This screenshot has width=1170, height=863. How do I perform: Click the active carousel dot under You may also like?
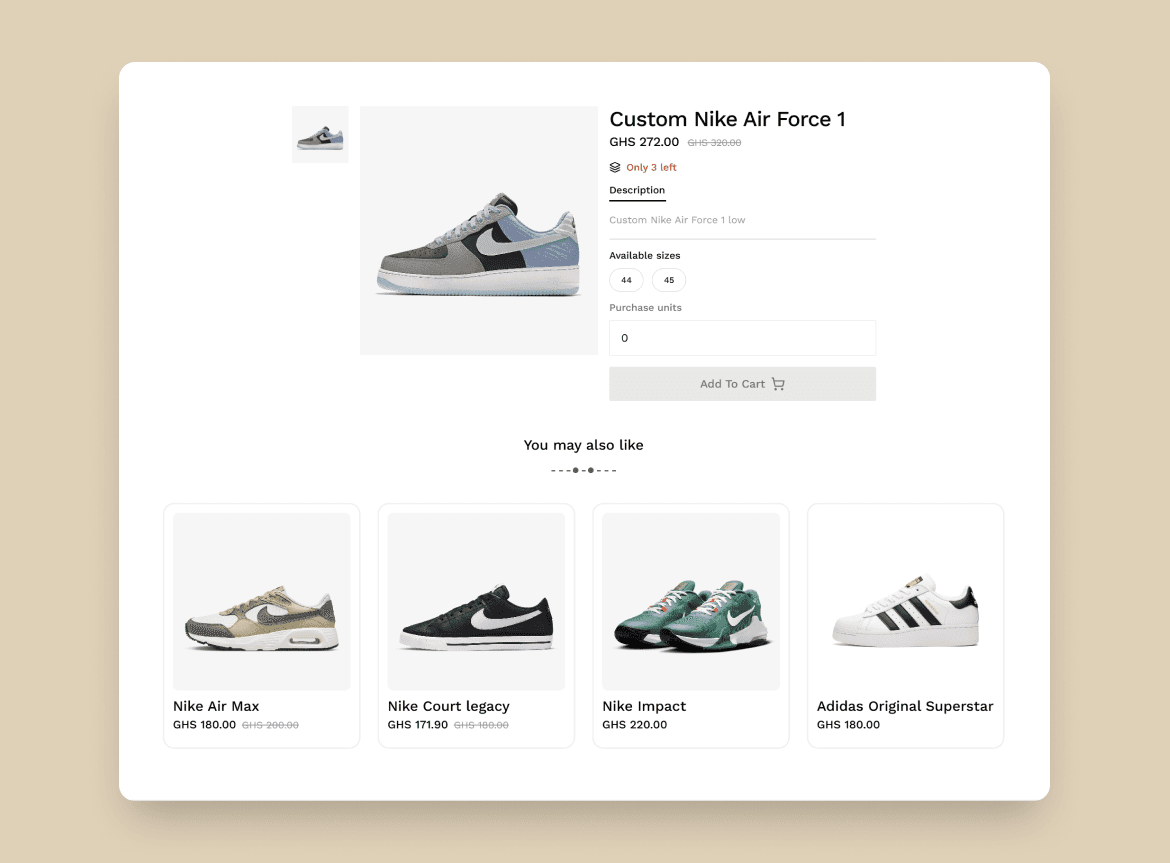pyautogui.click(x=575, y=470)
